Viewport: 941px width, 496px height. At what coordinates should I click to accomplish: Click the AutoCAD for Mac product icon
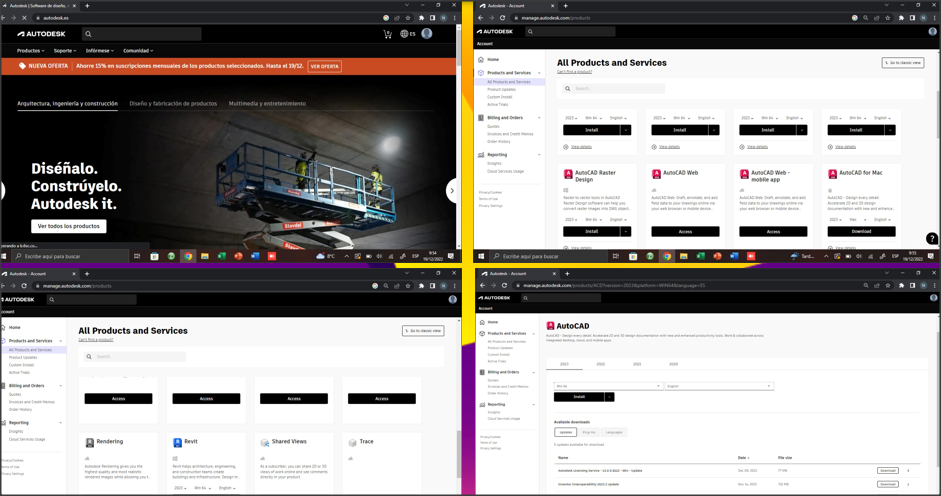pos(832,174)
